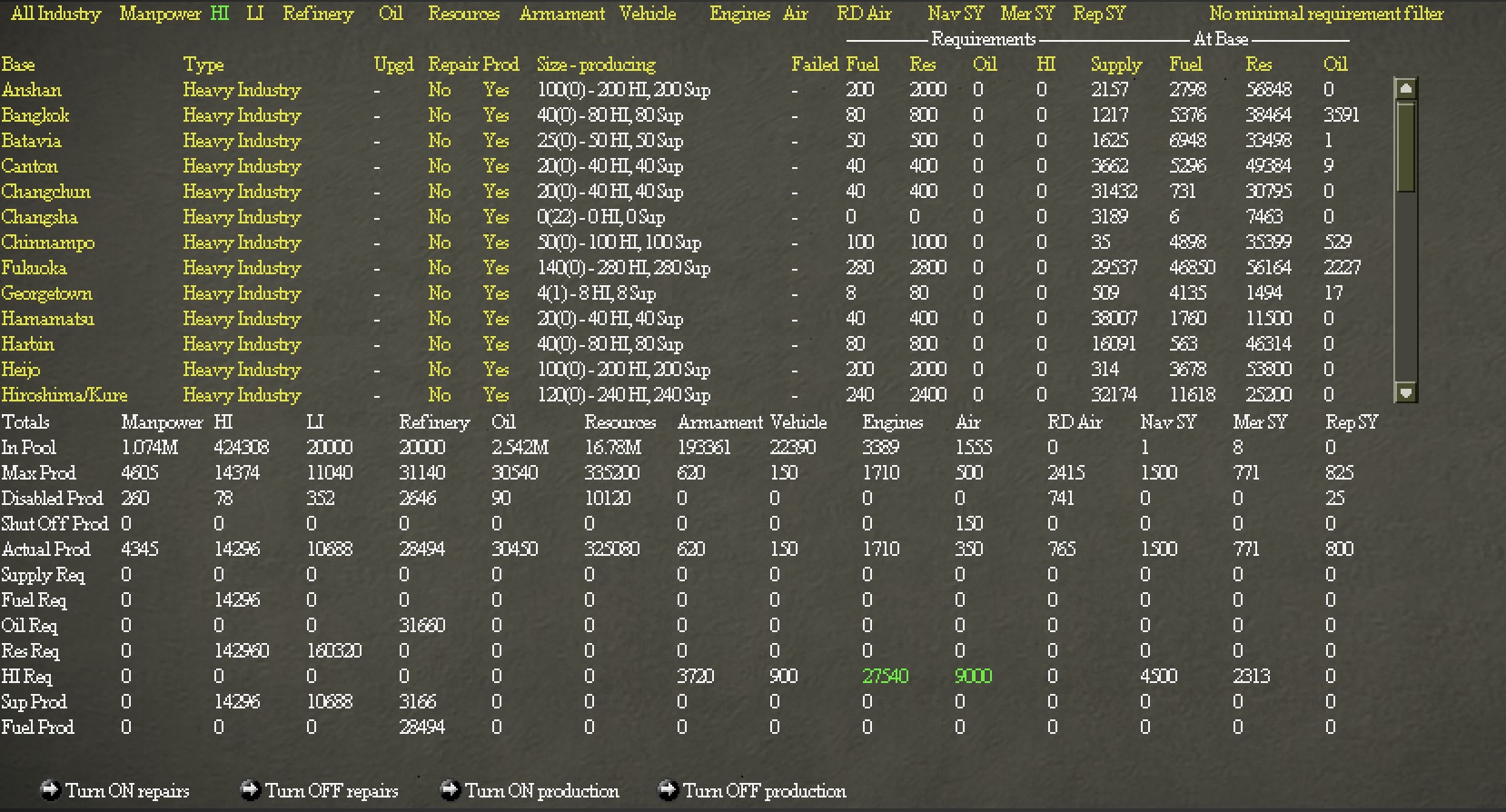Click Georgetown size text 4(1) - 8 HI, 8 Sup

596,293
